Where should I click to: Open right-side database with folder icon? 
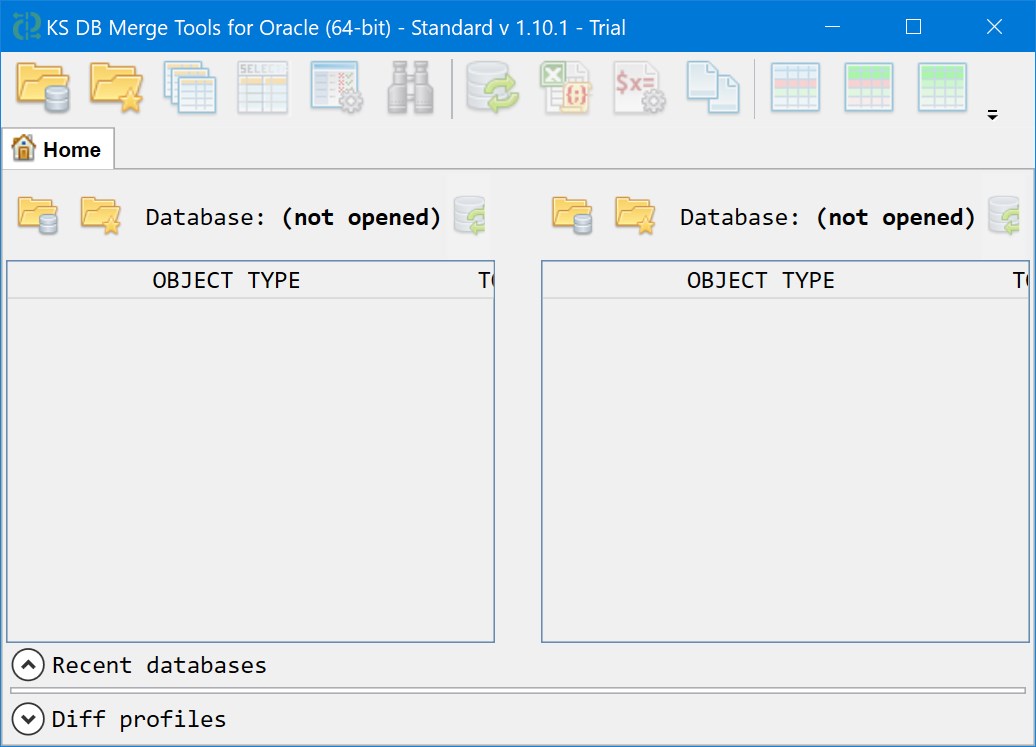click(573, 215)
